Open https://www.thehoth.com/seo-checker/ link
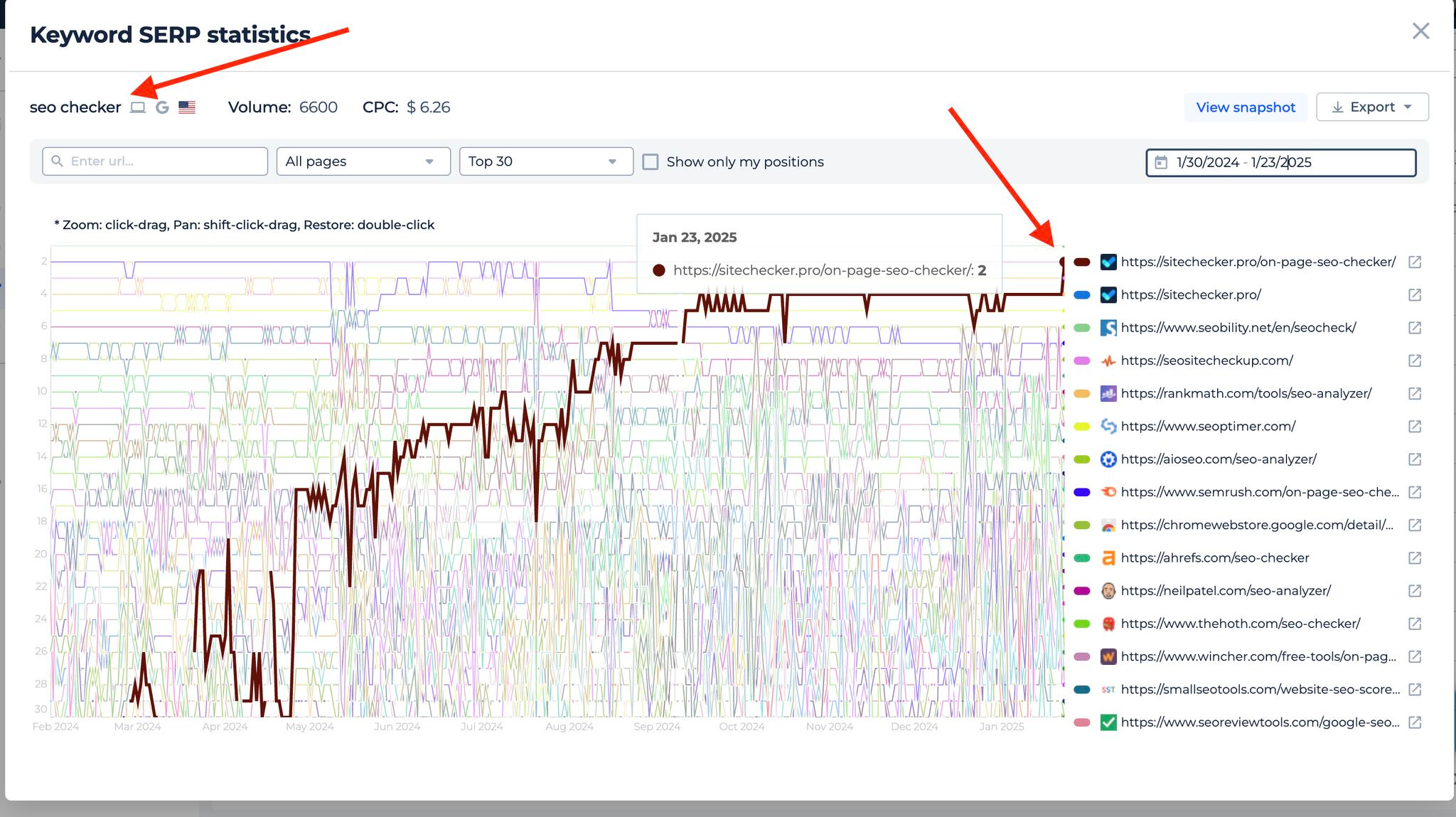The height and width of the screenshot is (817, 1456). click(1241, 624)
